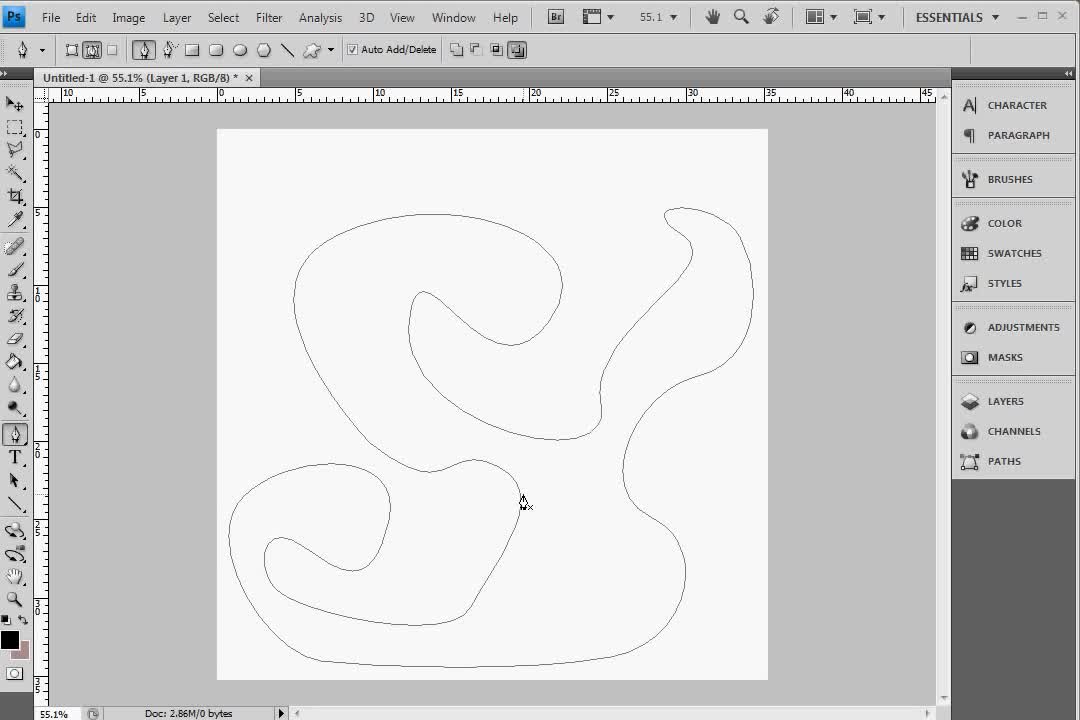Set Exclude overlapping path areas mode
Screen dimensions: 1080x720
point(517,50)
